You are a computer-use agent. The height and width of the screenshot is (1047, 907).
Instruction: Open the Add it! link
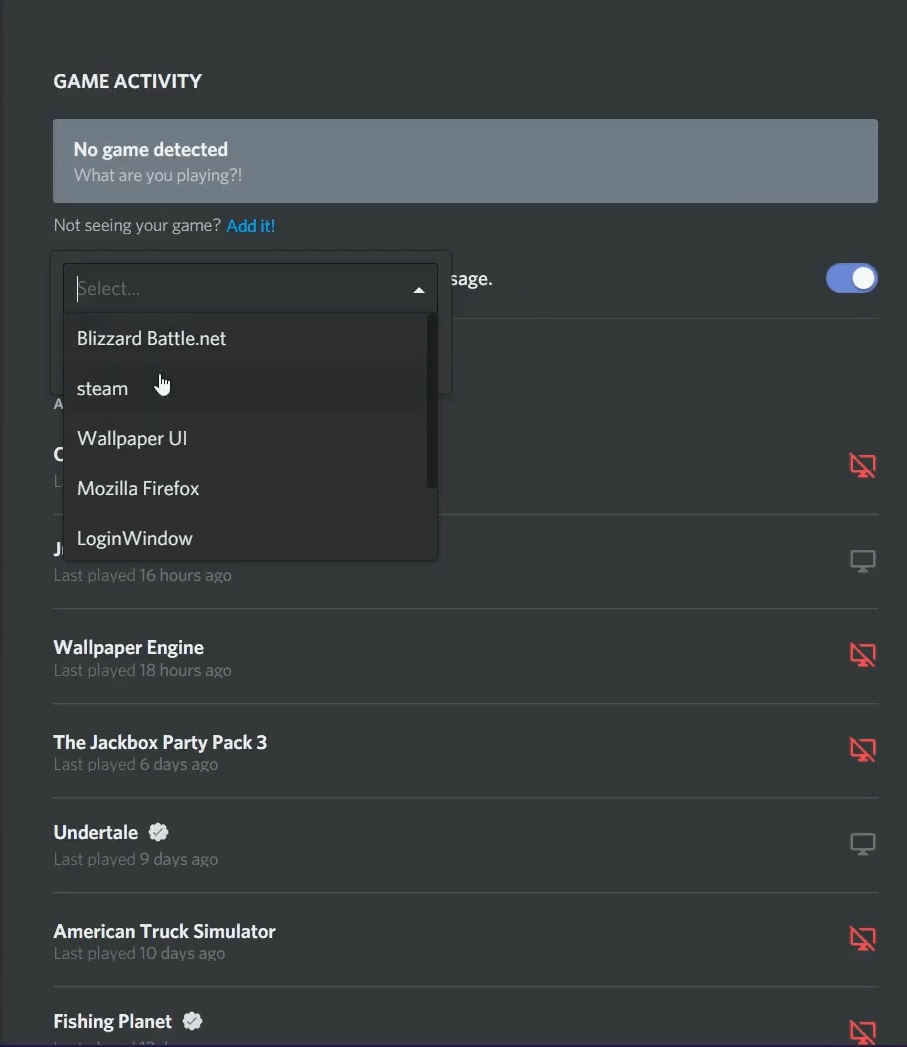[x=251, y=225]
